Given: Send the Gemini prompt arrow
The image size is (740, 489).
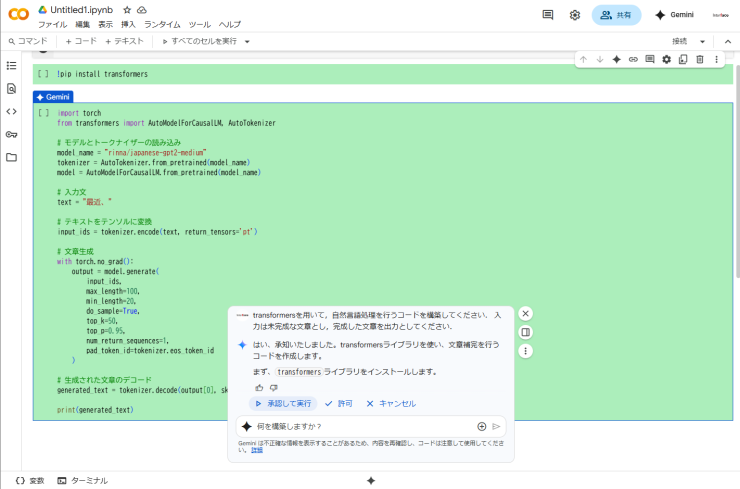Looking at the screenshot, I should [x=496, y=426].
